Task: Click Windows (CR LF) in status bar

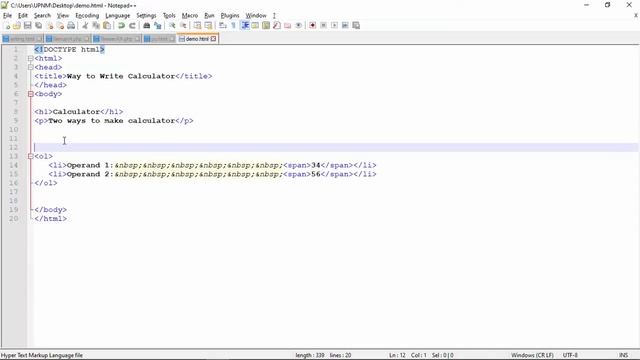Action: coord(532,355)
